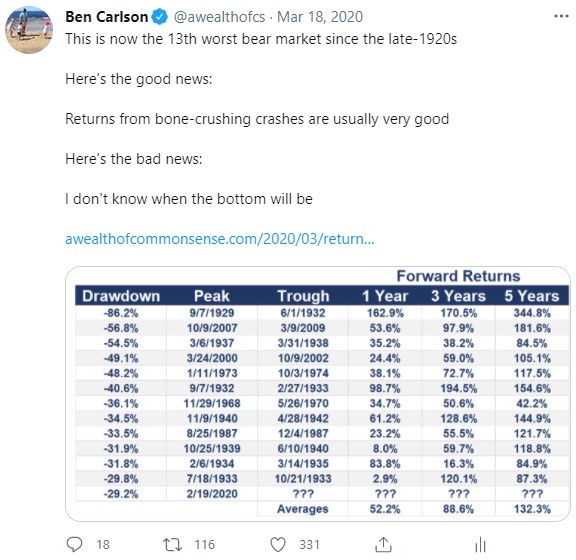
Task: Click the 18 replies count
Action: [103, 545]
